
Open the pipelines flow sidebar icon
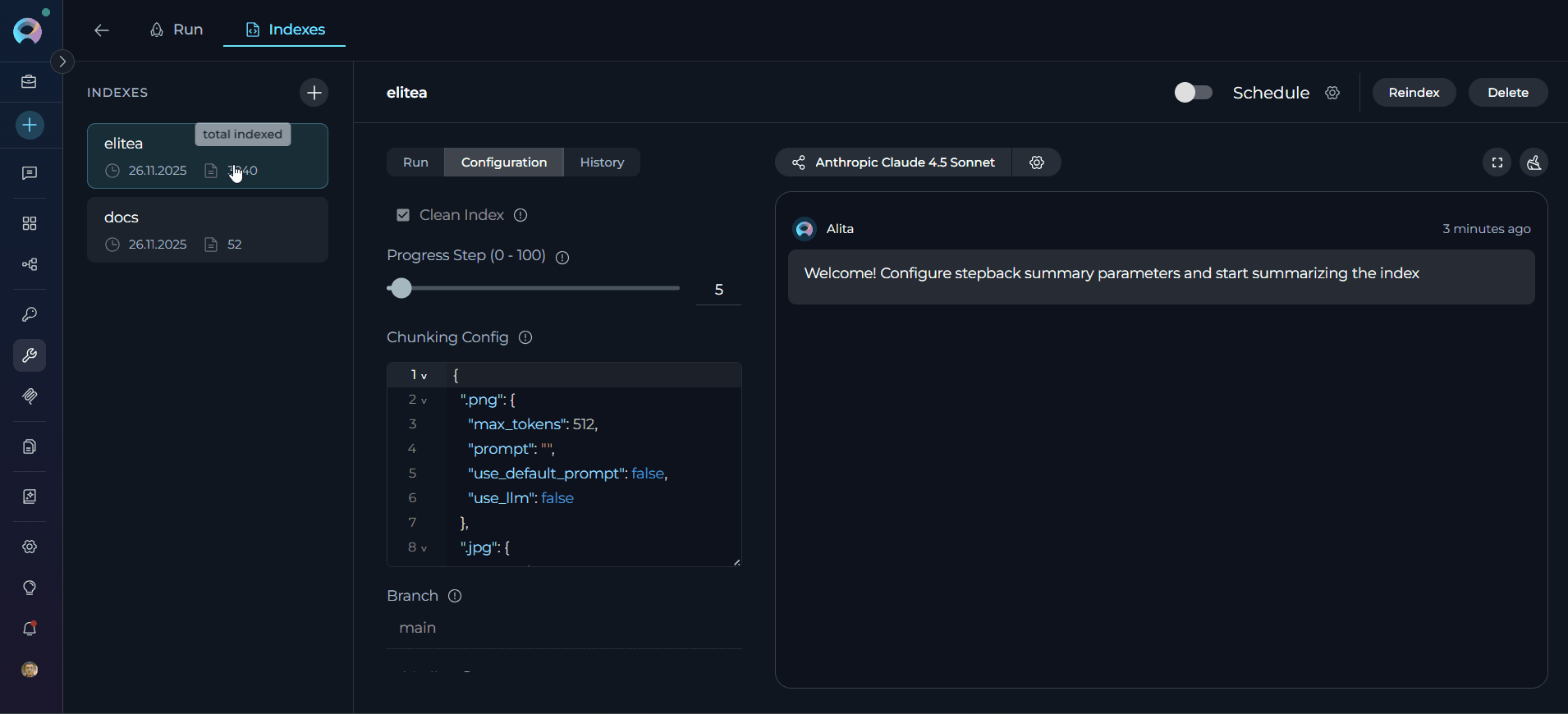(x=30, y=264)
